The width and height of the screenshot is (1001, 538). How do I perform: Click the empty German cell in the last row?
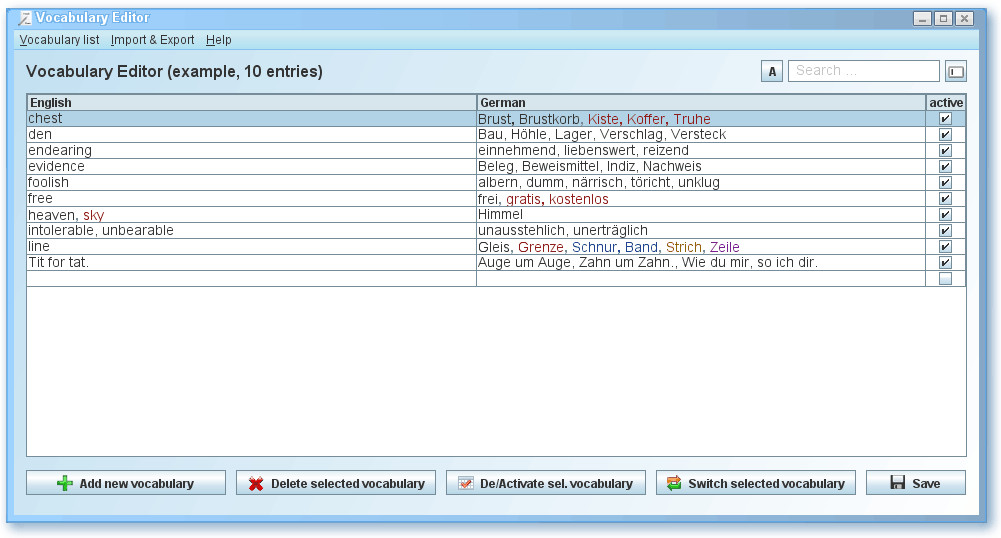701,278
